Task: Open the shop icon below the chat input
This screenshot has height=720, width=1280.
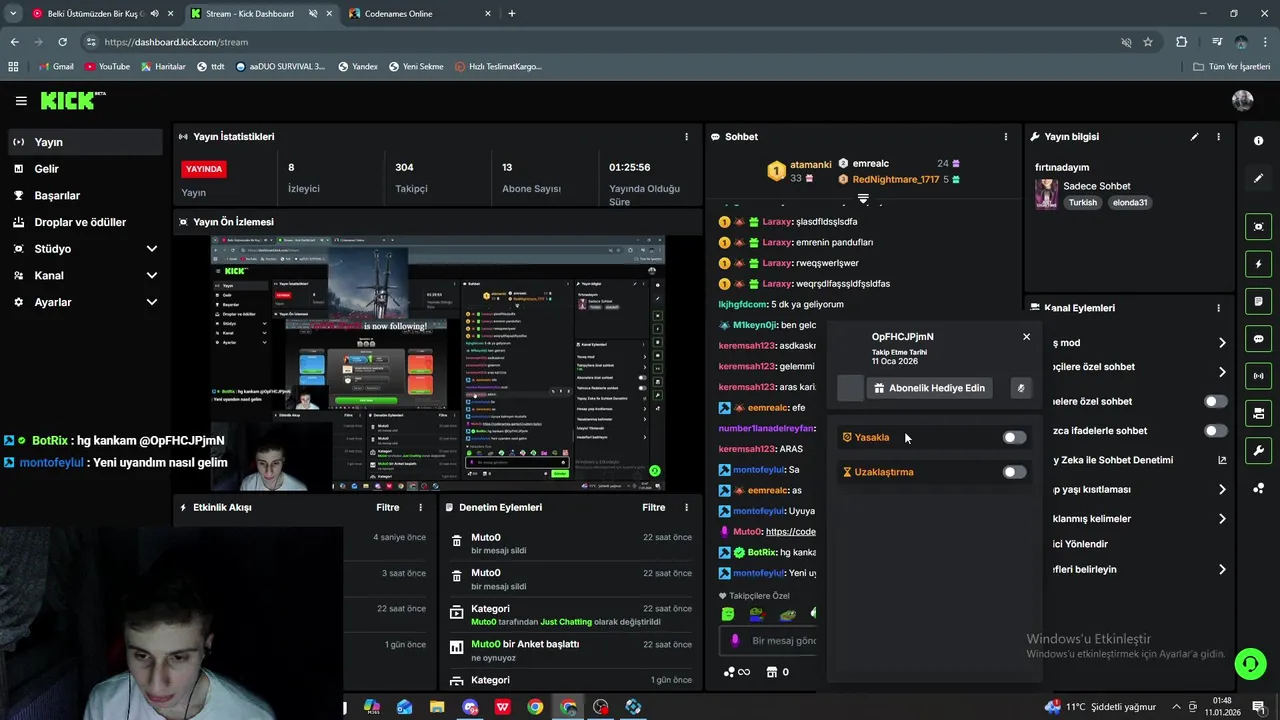Action: (771, 672)
